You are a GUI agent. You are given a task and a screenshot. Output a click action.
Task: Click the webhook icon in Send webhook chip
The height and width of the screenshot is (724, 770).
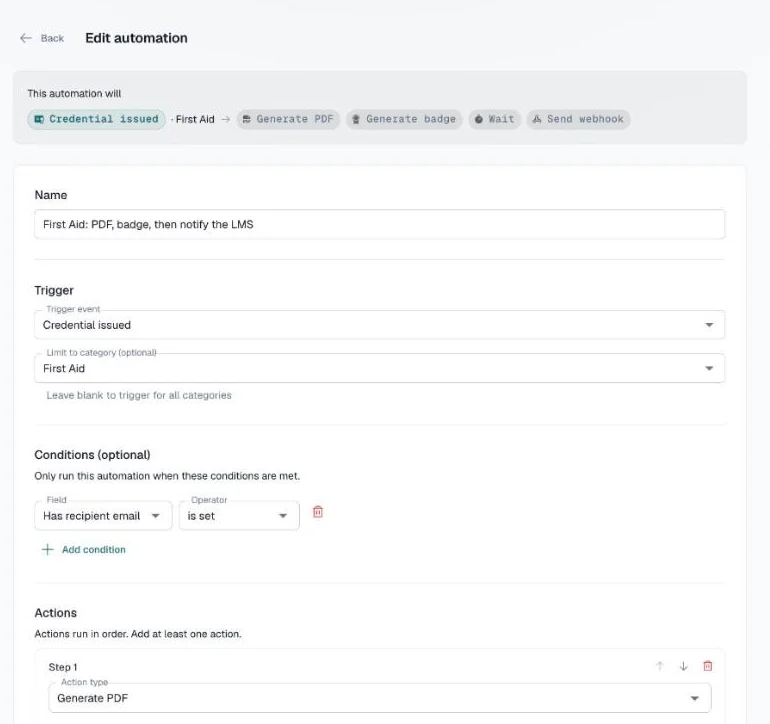[537, 119]
